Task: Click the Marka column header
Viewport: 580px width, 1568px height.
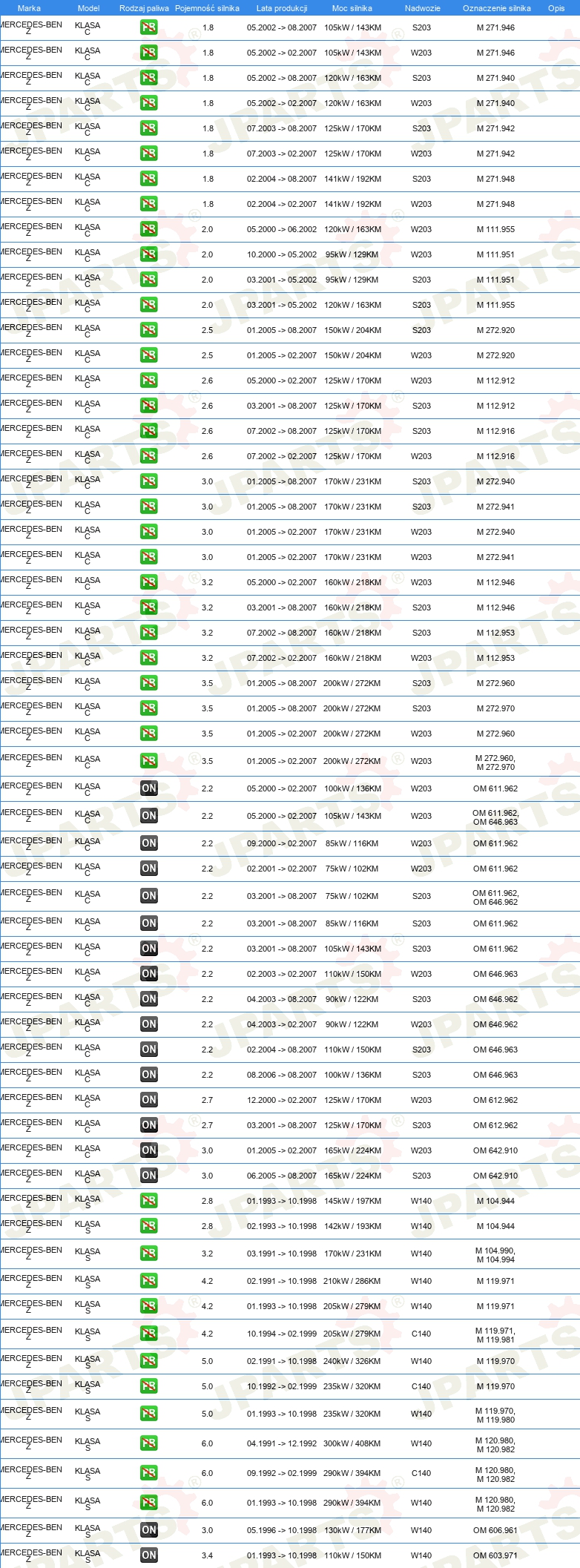Action: (x=29, y=8)
